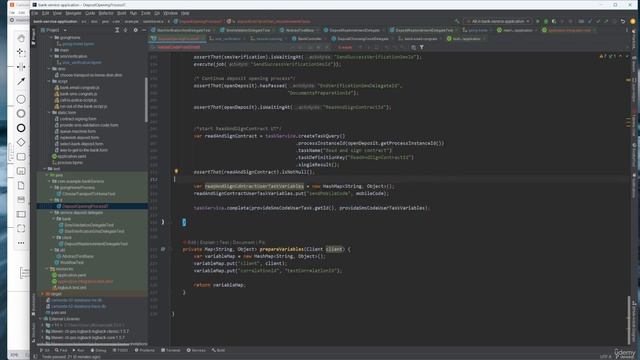This screenshot has width=640, height=360.
Task: Select the thin circle stroke option
Action: click(x=21, y=99)
